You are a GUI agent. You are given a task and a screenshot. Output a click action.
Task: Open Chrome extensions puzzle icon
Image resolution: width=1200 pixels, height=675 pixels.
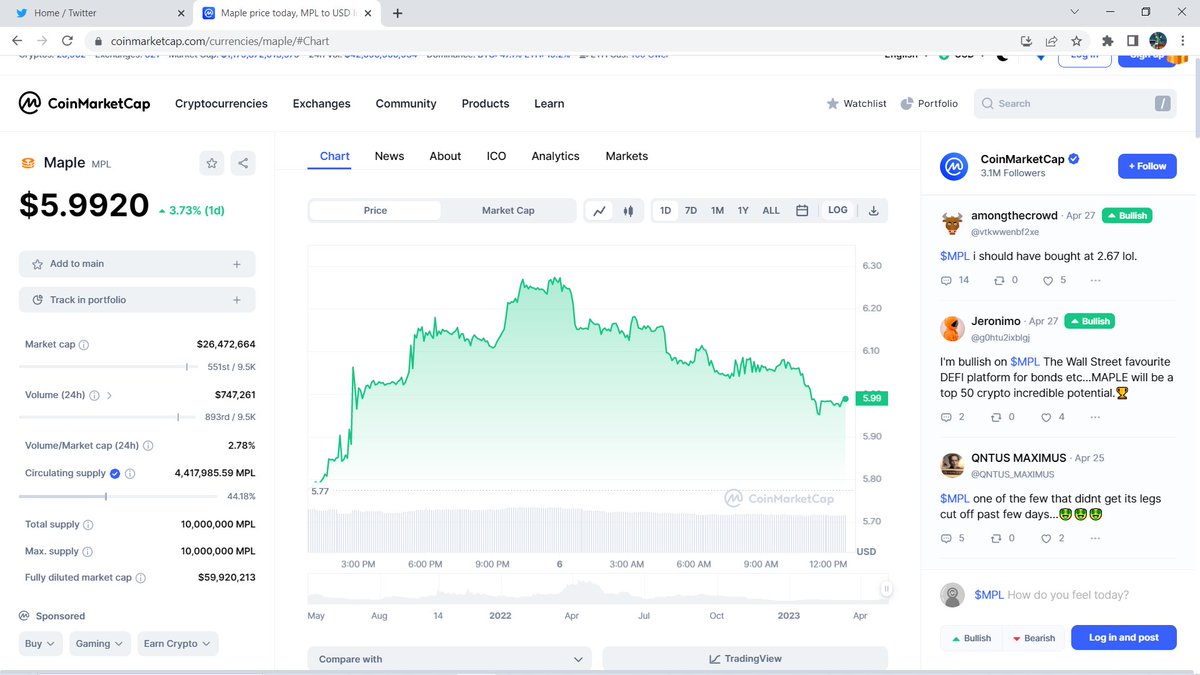point(1107,41)
